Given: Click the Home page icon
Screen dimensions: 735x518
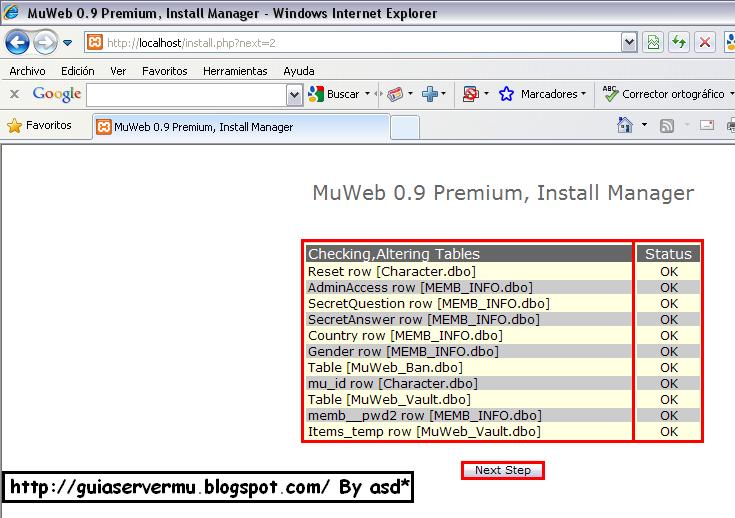Looking at the screenshot, I should coord(625,125).
